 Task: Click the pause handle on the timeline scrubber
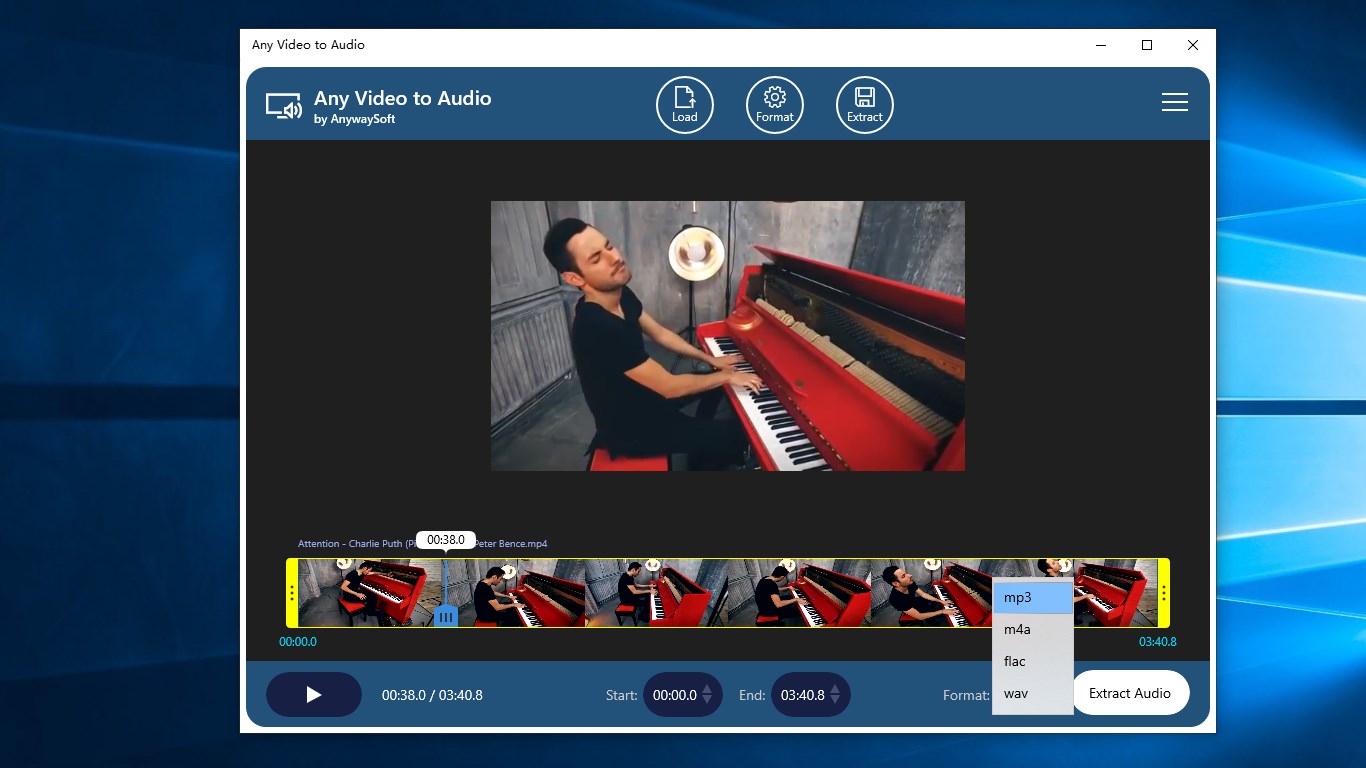point(446,617)
